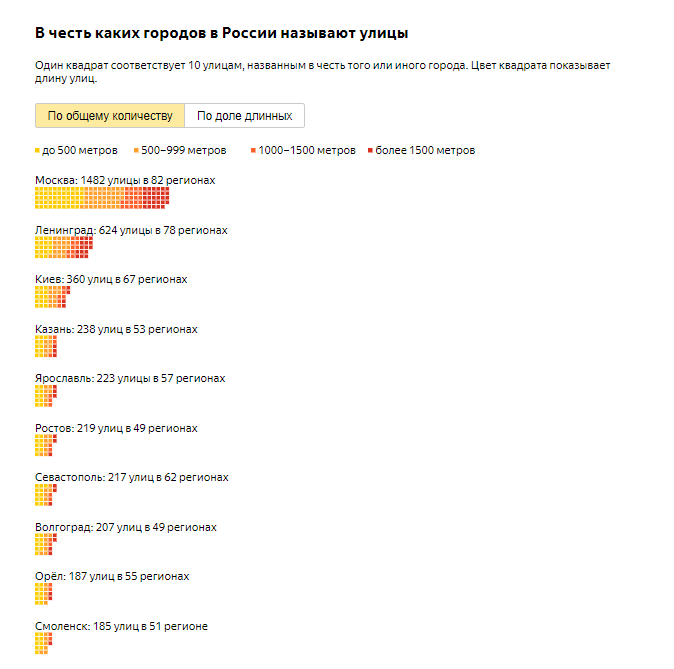Click the infographic title about городов в России
The image size is (674, 669).
pyautogui.click(x=221, y=33)
